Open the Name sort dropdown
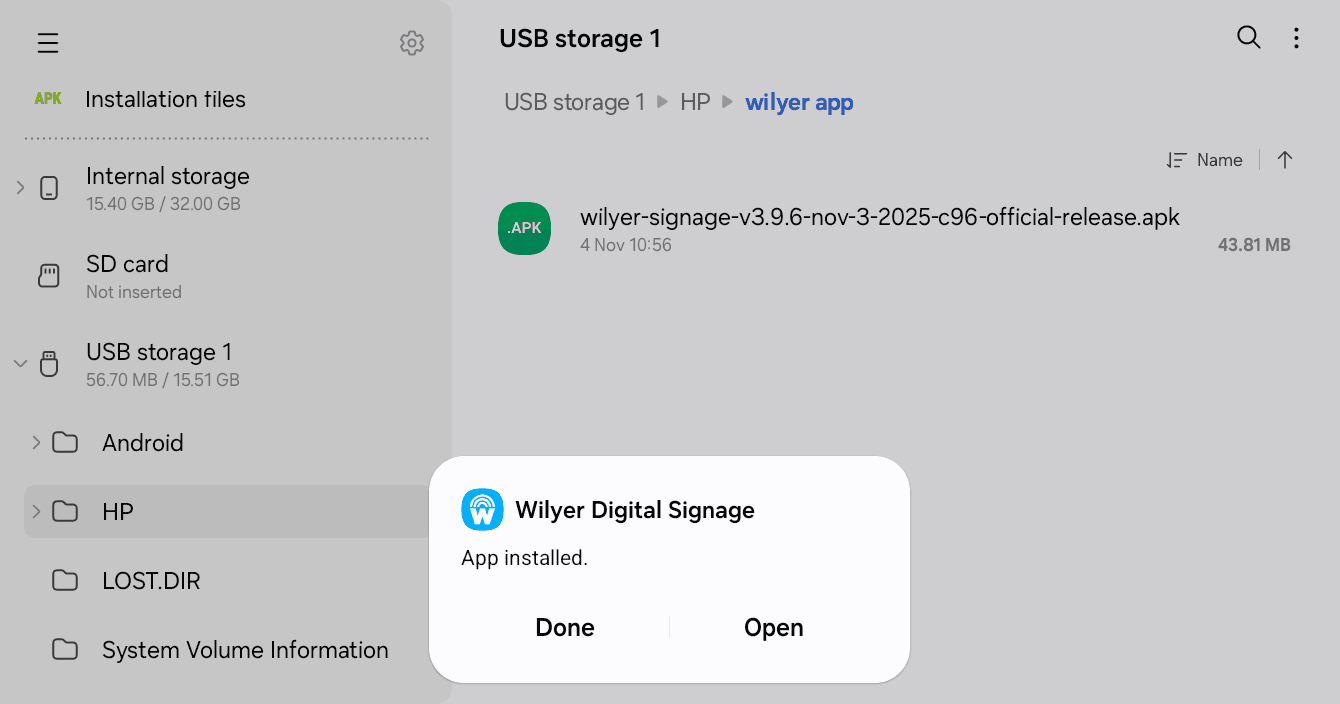The width and height of the screenshot is (1340, 704). point(1204,160)
